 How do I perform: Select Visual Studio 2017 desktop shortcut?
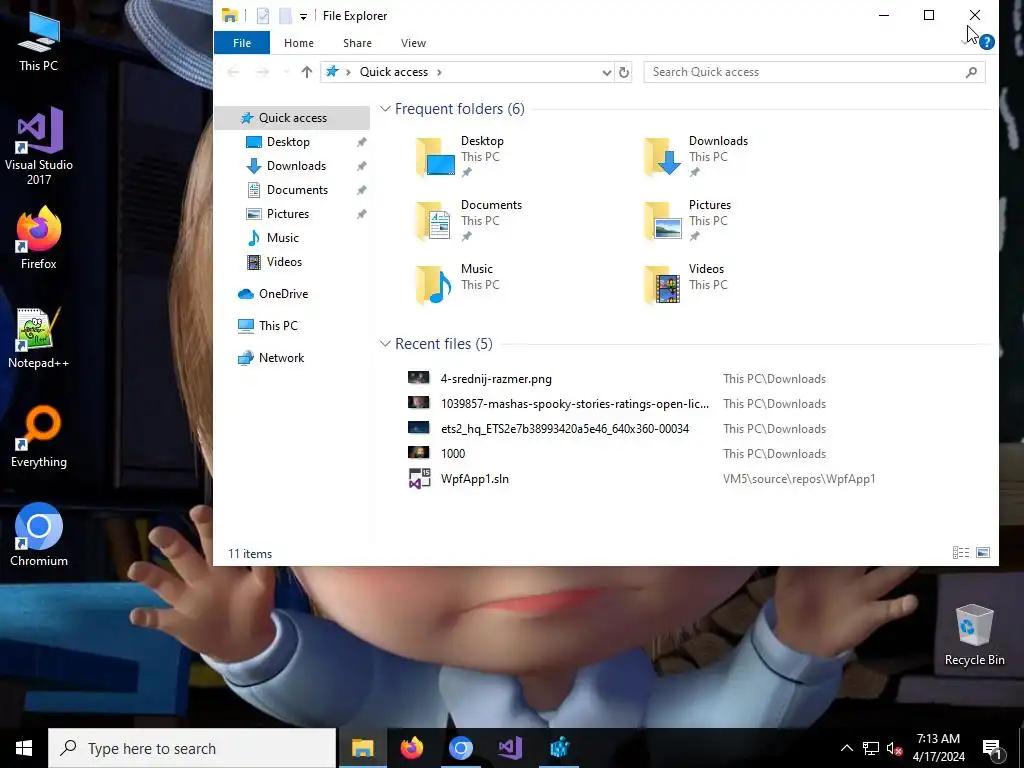point(39,146)
